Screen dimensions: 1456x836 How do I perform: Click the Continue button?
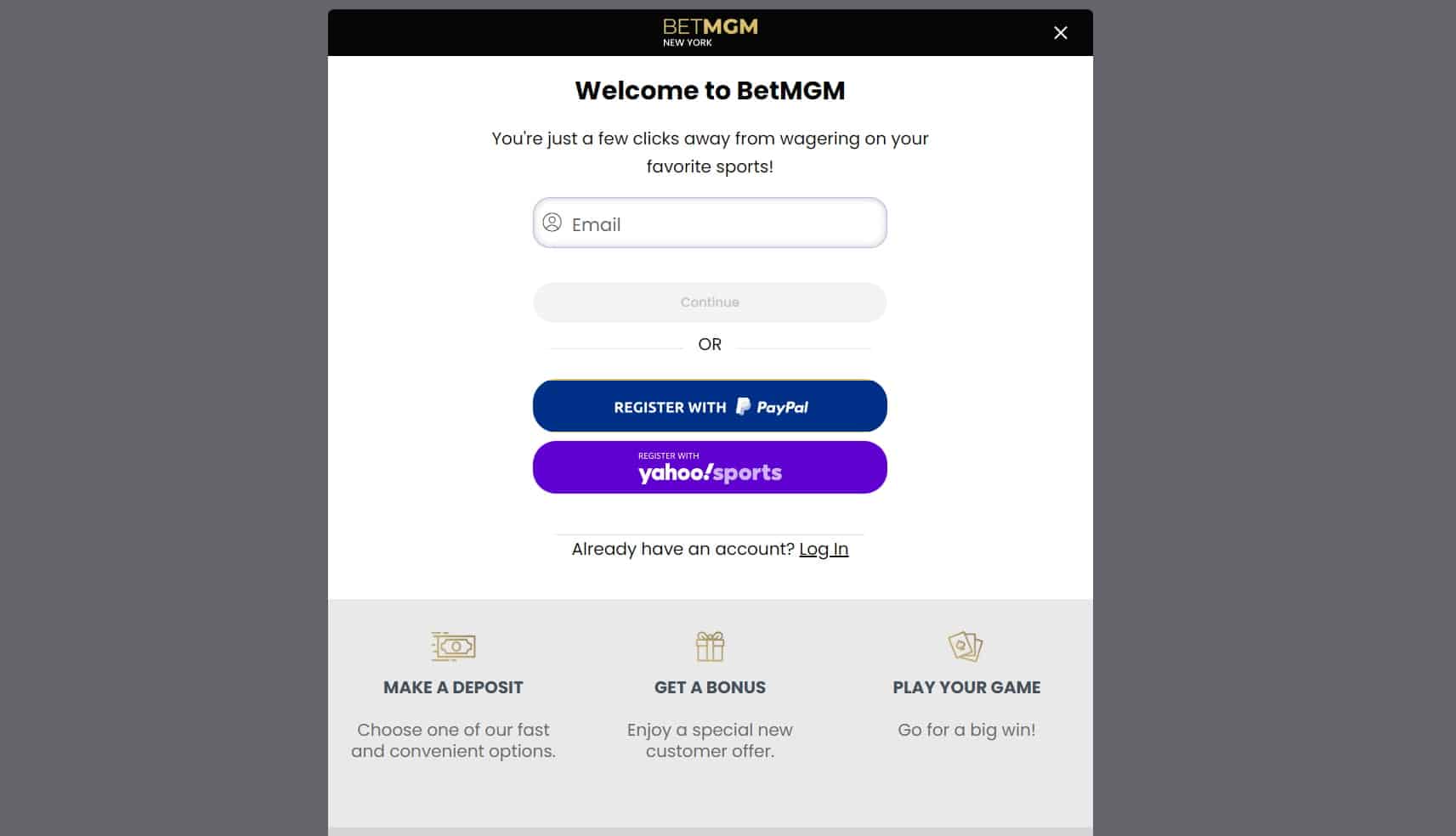[x=710, y=302]
